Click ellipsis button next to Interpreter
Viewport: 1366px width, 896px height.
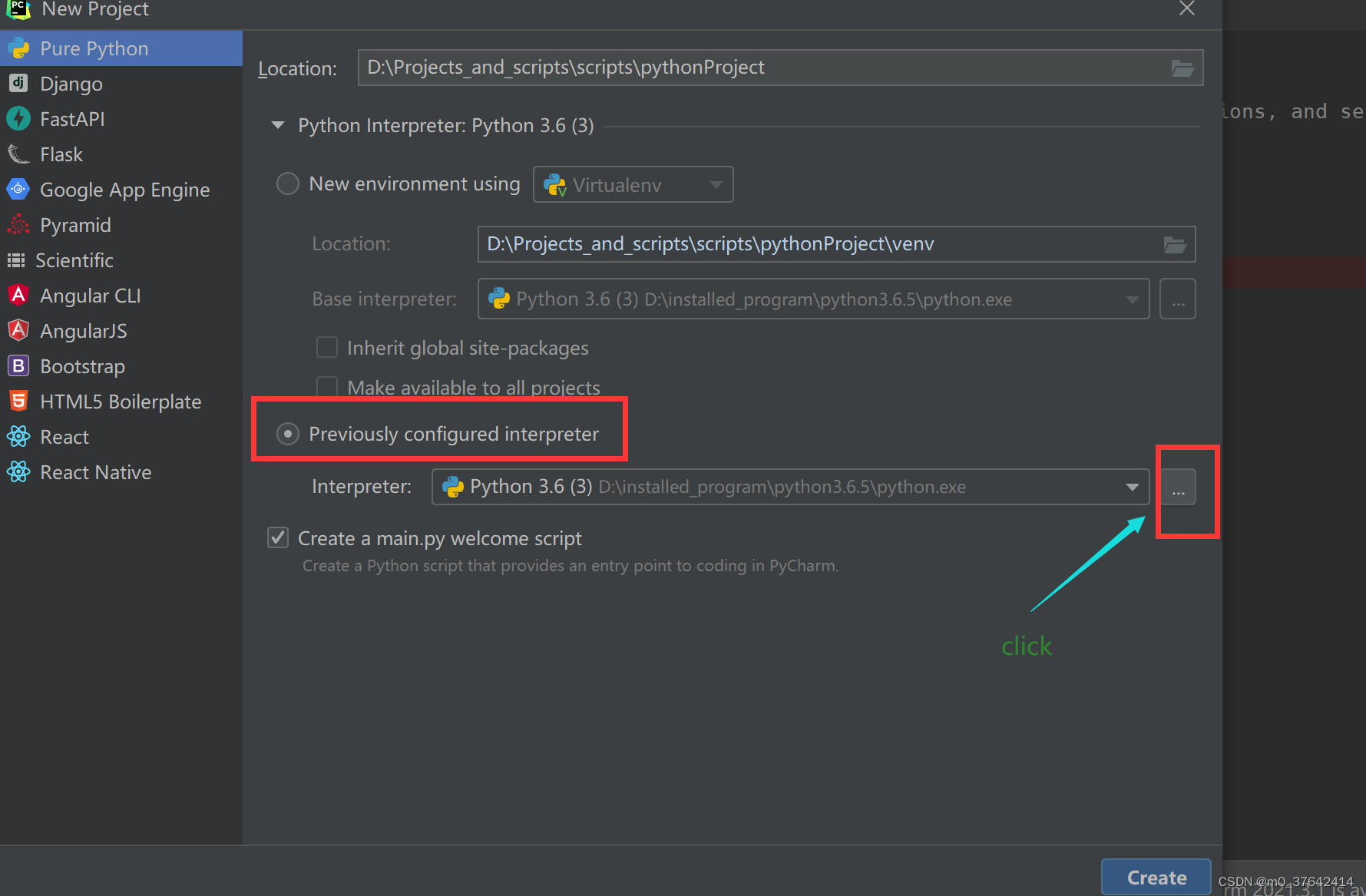1178,487
